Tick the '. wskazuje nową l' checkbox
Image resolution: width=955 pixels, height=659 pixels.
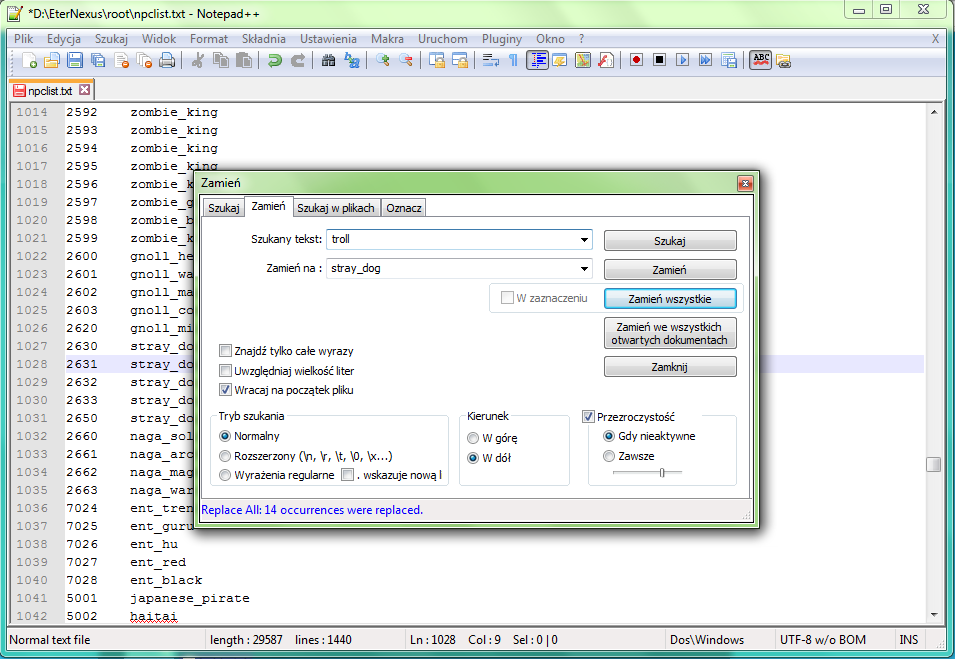click(347, 475)
